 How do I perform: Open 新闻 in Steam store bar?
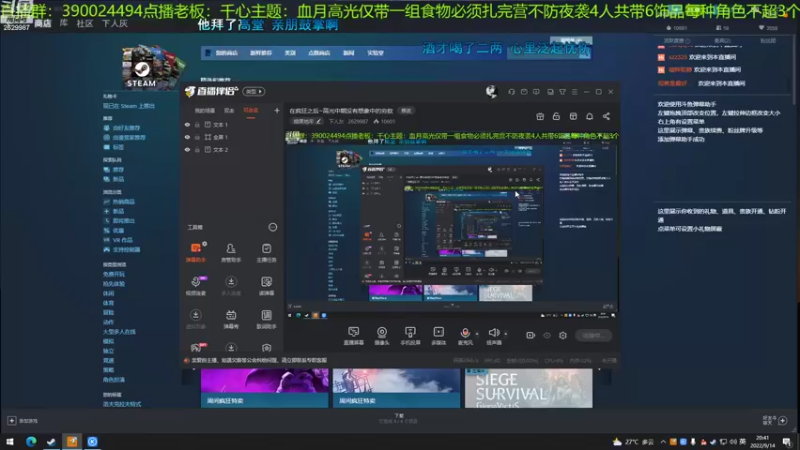348,53
